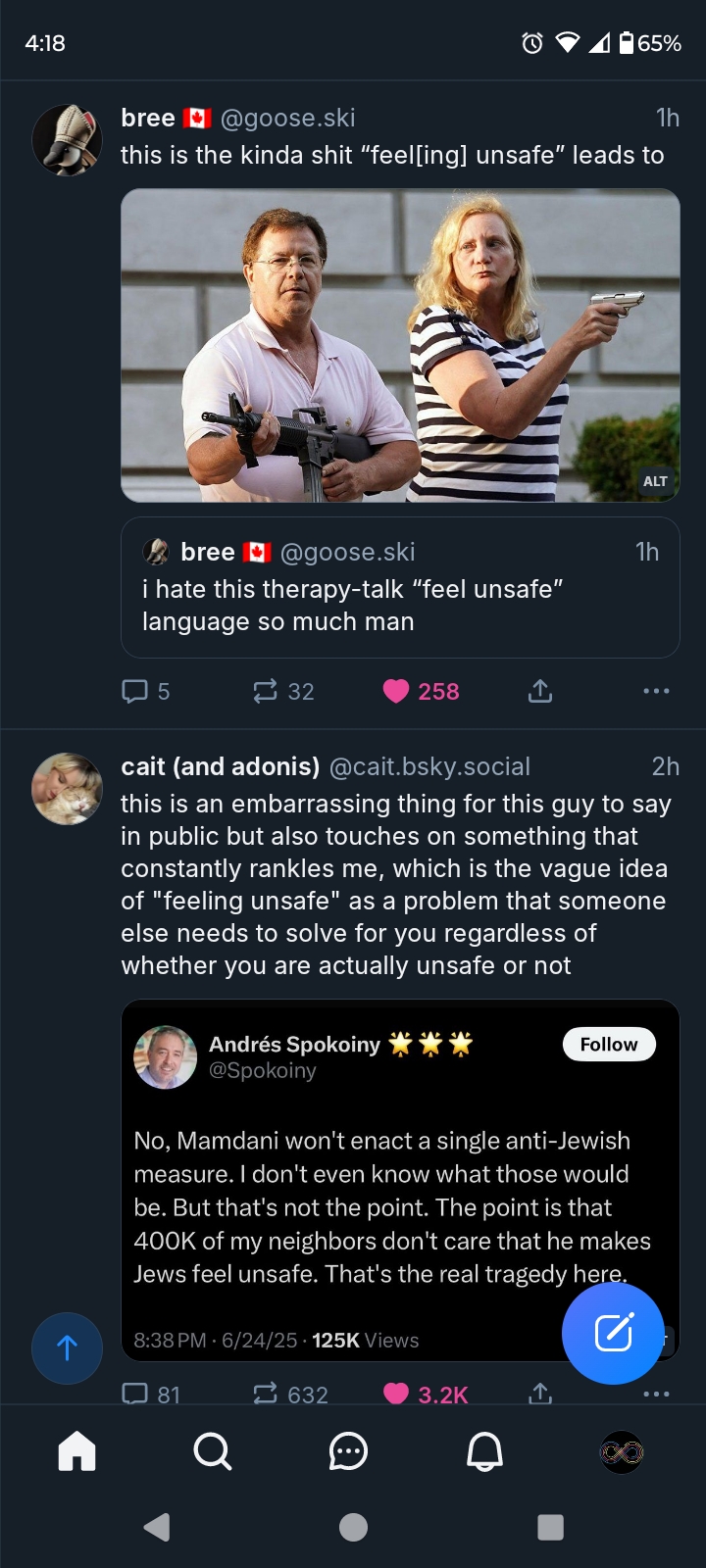Open bree's quoted post about therapy-talk
The image size is (706, 1568).
click(400, 588)
